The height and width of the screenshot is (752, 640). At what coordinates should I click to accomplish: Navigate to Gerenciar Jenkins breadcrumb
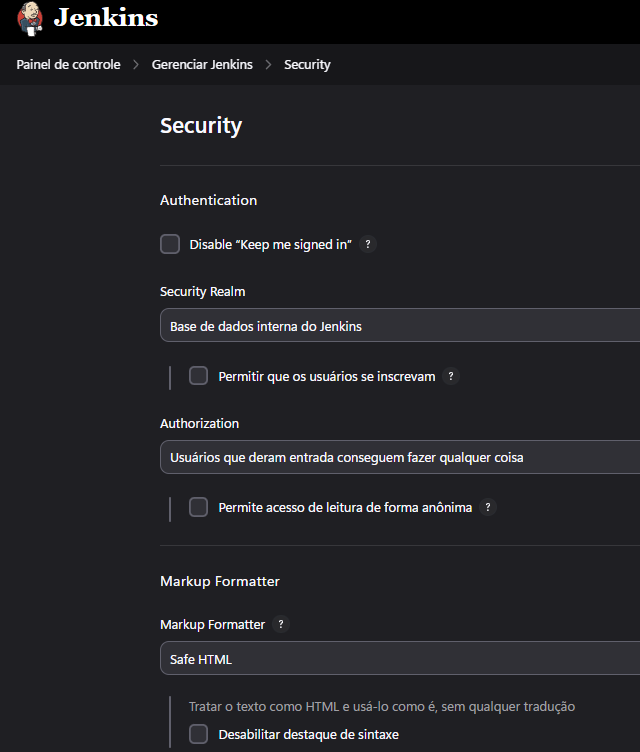202,65
